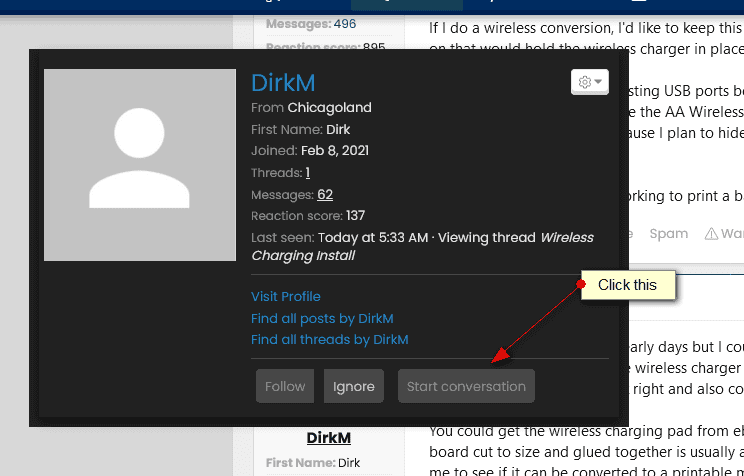Find all posts by DirkM
This screenshot has width=744, height=476.
pos(322,318)
